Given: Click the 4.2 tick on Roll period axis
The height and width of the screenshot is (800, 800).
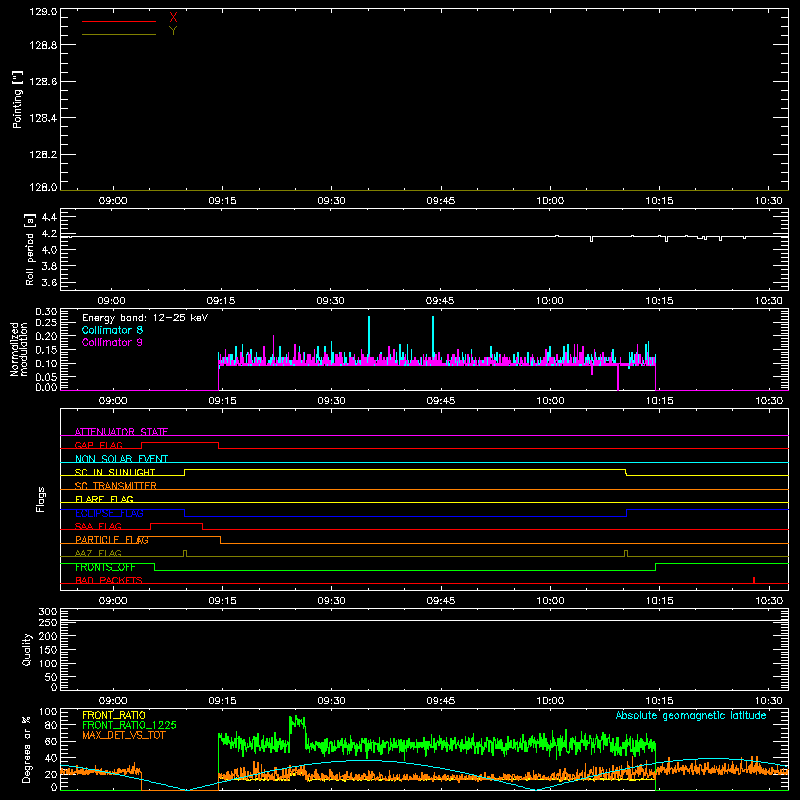Looking at the screenshot, I should [x=49, y=234].
